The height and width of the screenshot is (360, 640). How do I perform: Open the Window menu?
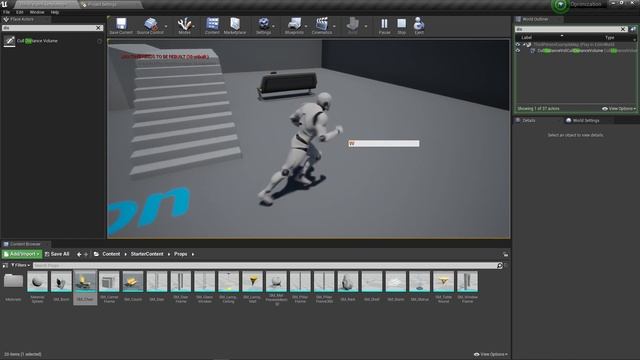pos(37,12)
